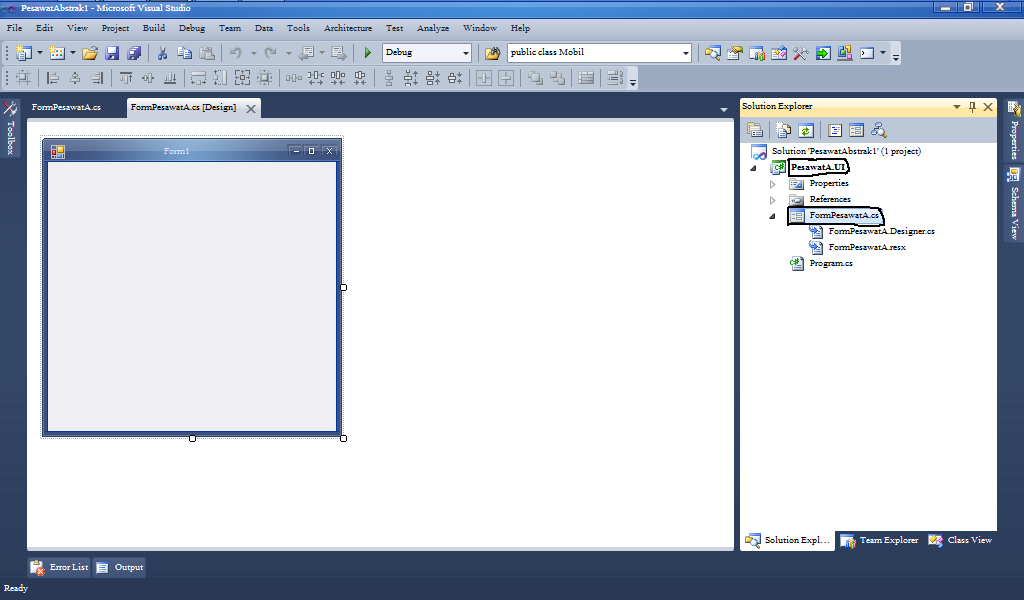Click the Redo arrow icon
Viewport: 1024px width, 600px height.
coord(270,53)
